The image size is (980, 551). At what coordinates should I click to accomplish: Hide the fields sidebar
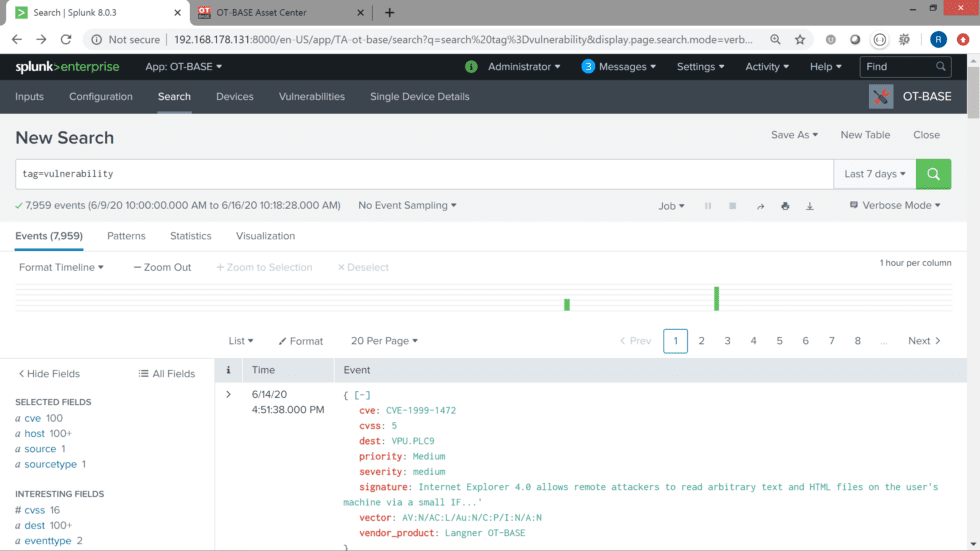point(49,374)
